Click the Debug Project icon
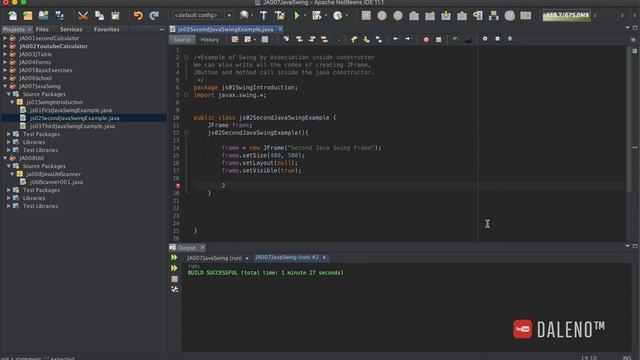640x360 pixels. click(316, 16)
